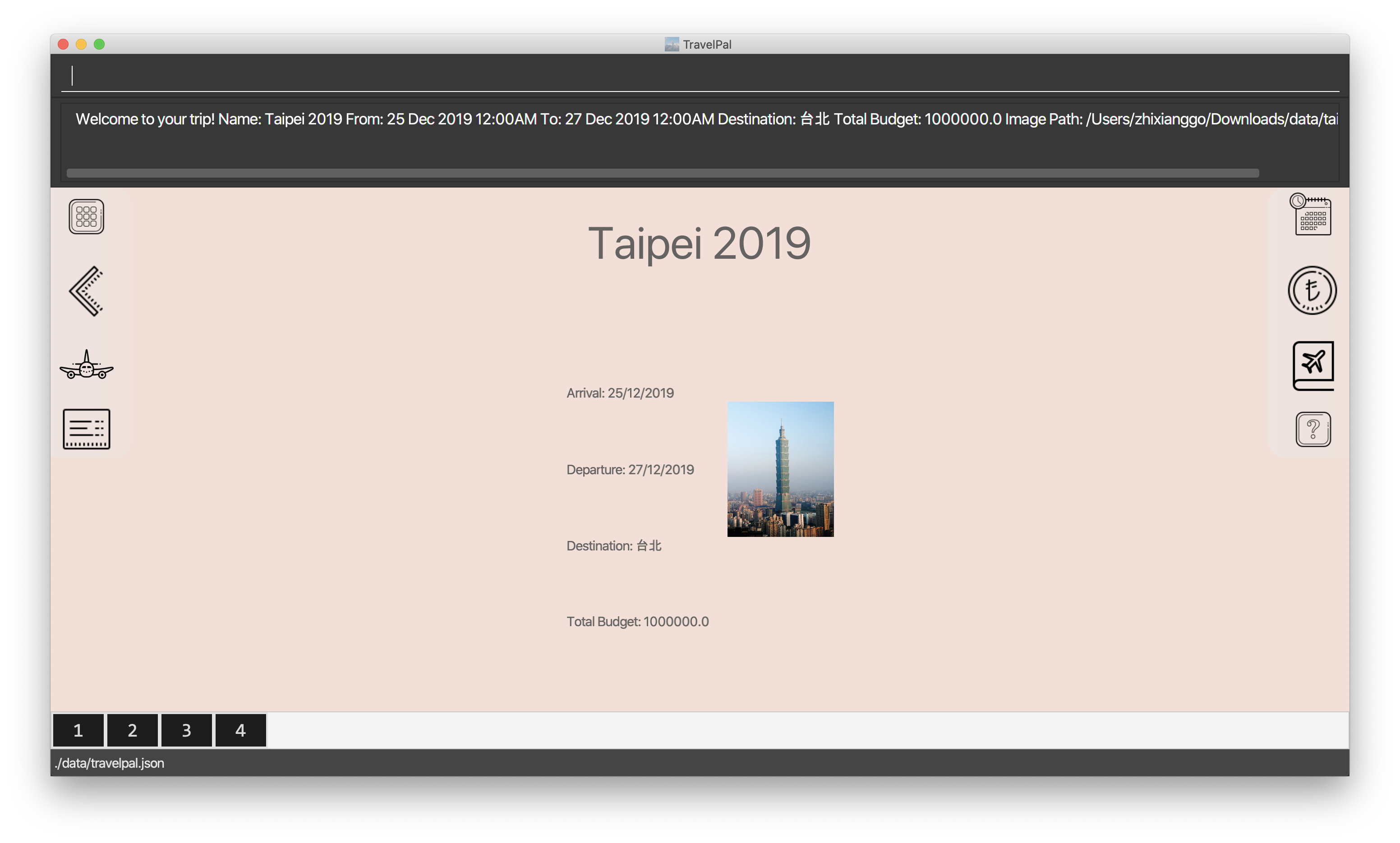Click the ./data/travelpal.json status path
The image size is (1400, 843).
click(x=110, y=763)
